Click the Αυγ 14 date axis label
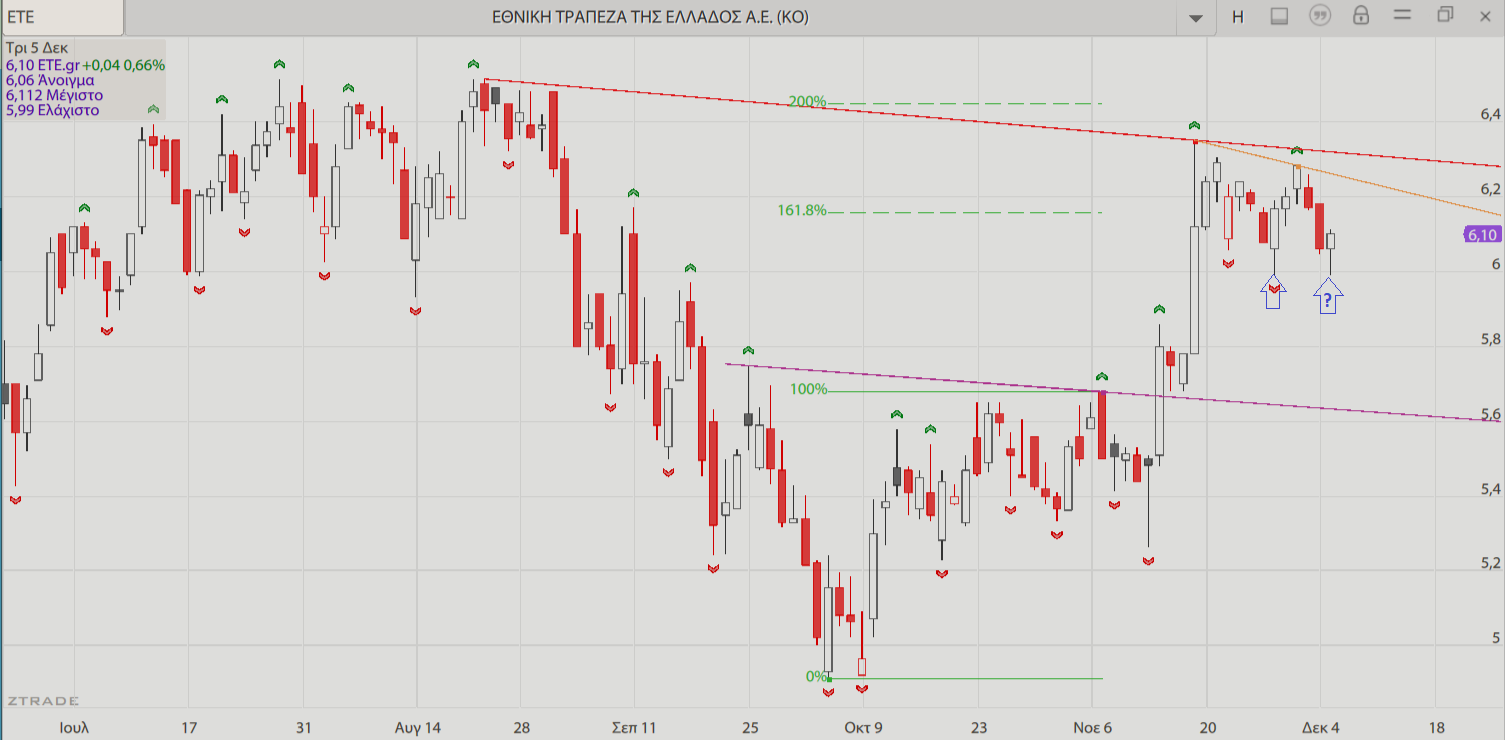This screenshot has width=1505, height=740. coord(418,727)
